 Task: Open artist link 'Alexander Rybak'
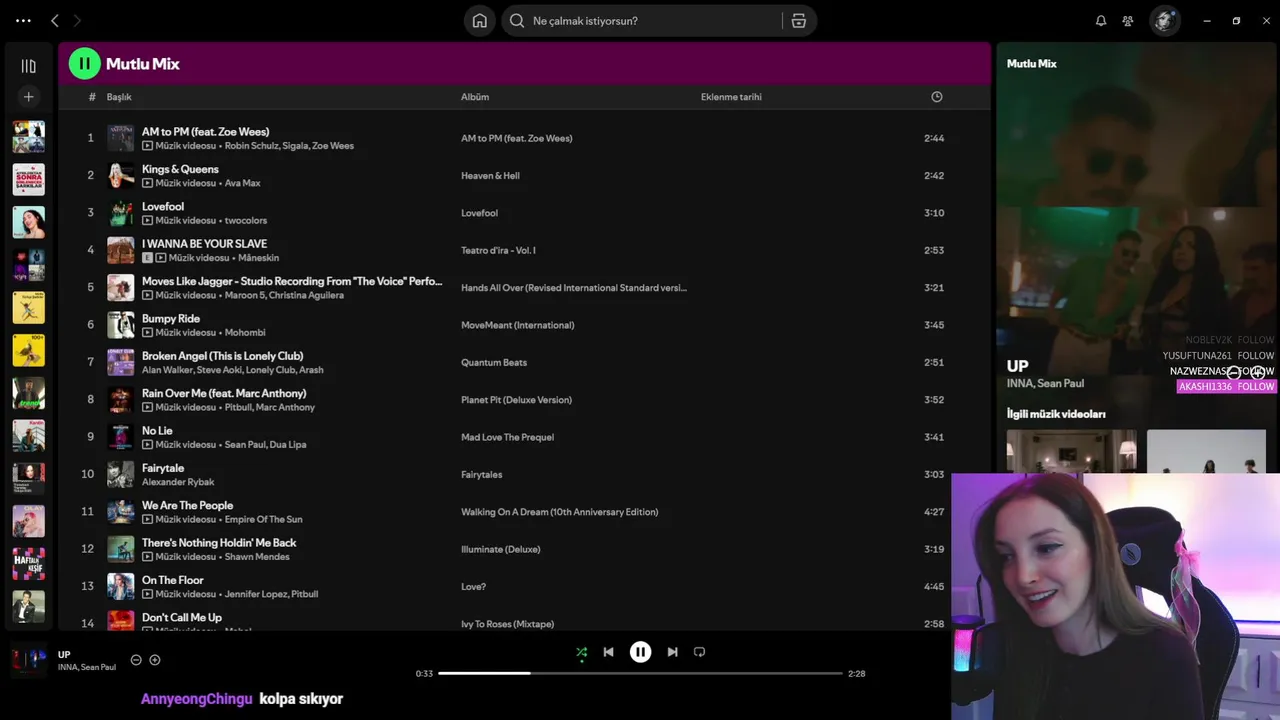[x=178, y=482]
